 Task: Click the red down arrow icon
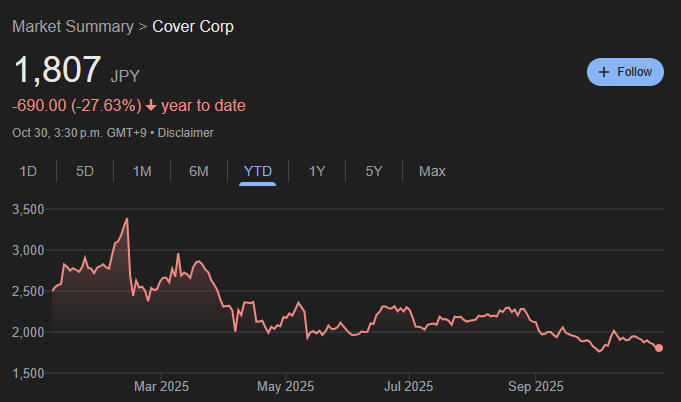(x=151, y=105)
